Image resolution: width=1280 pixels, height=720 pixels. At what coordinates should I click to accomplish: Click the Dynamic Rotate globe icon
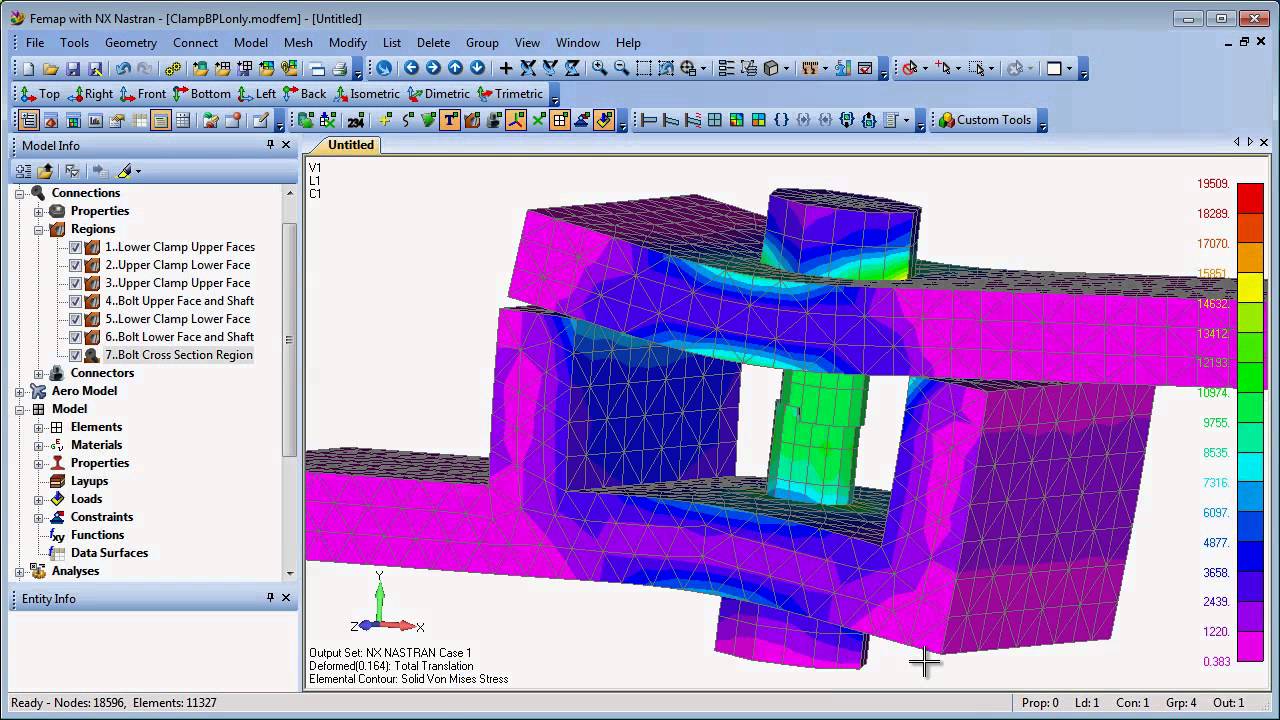tap(384, 68)
